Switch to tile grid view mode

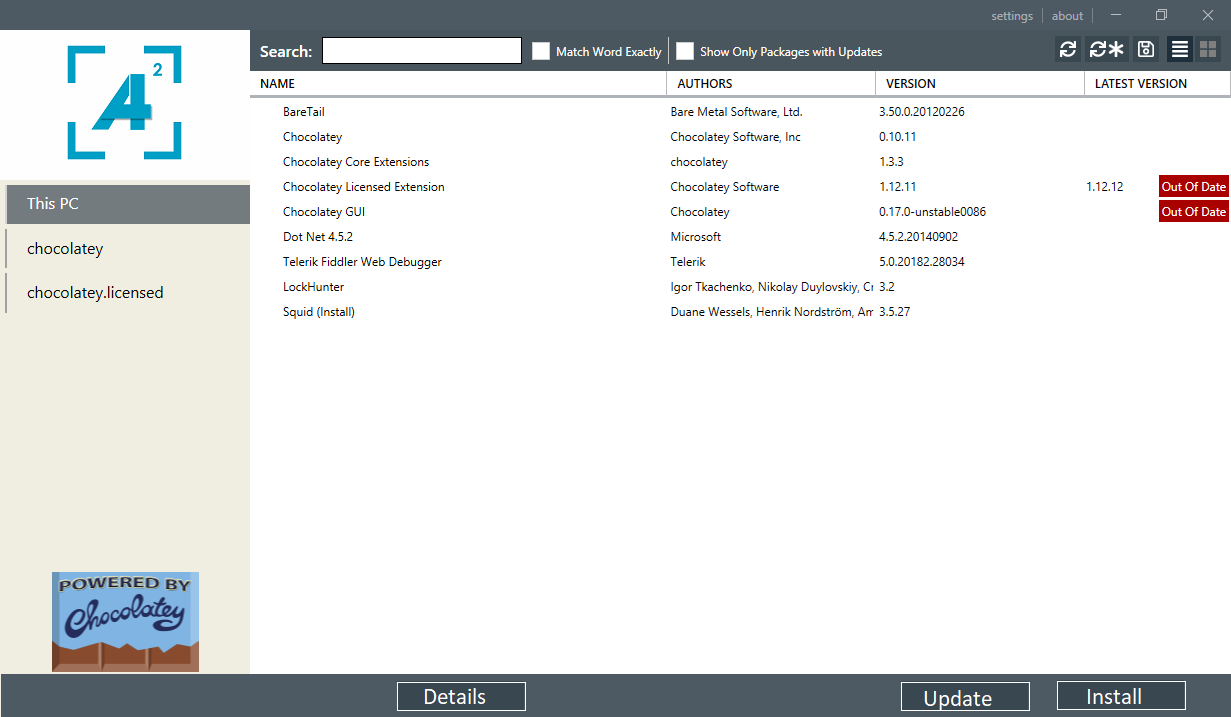click(x=1208, y=49)
